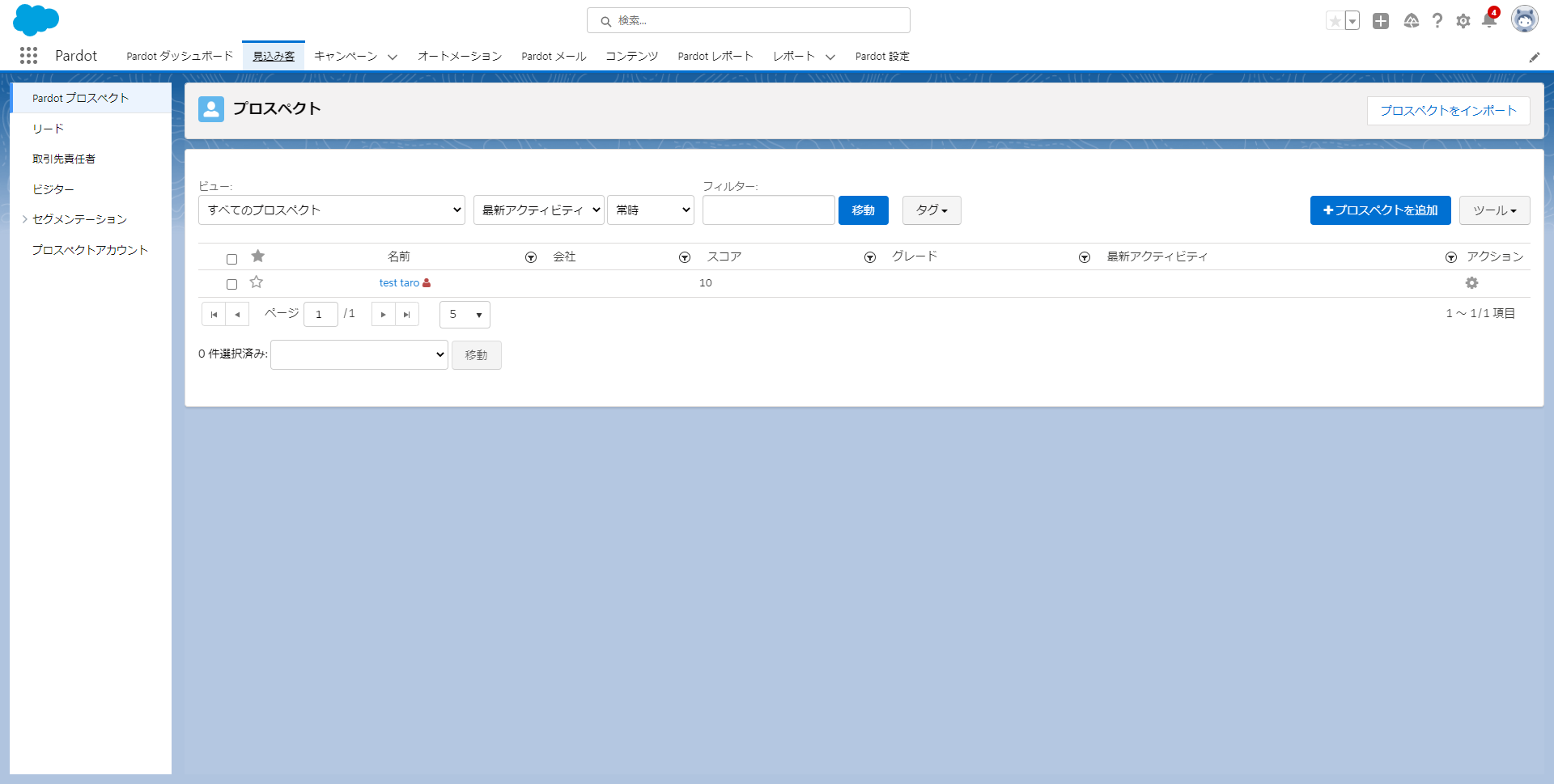Switch to the オートメーション tab
The image size is (1554, 784).
(460, 56)
